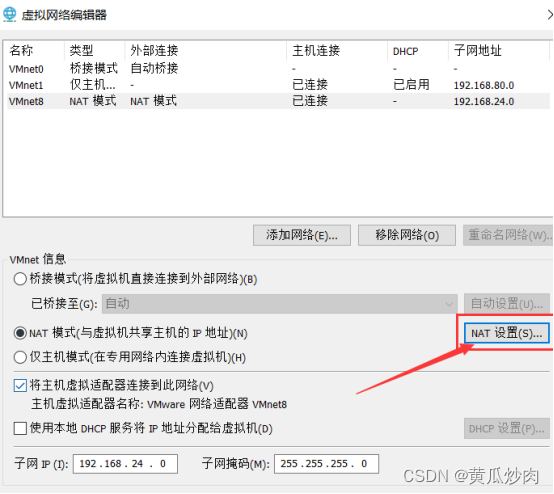
Task: Sort by 外部连接 column header
Action: pyautogui.click(x=154, y=51)
